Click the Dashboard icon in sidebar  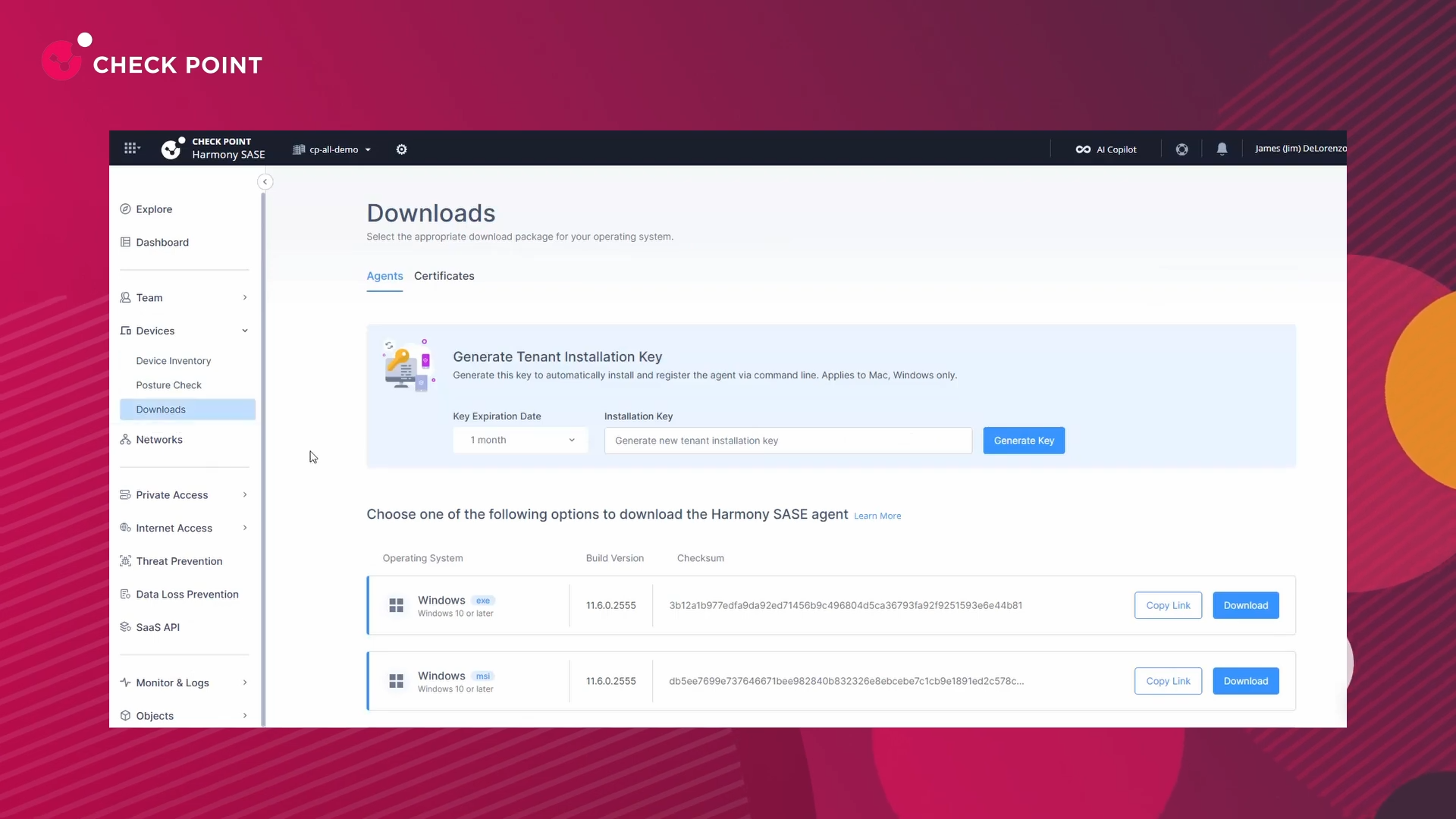click(x=125, y=242)
